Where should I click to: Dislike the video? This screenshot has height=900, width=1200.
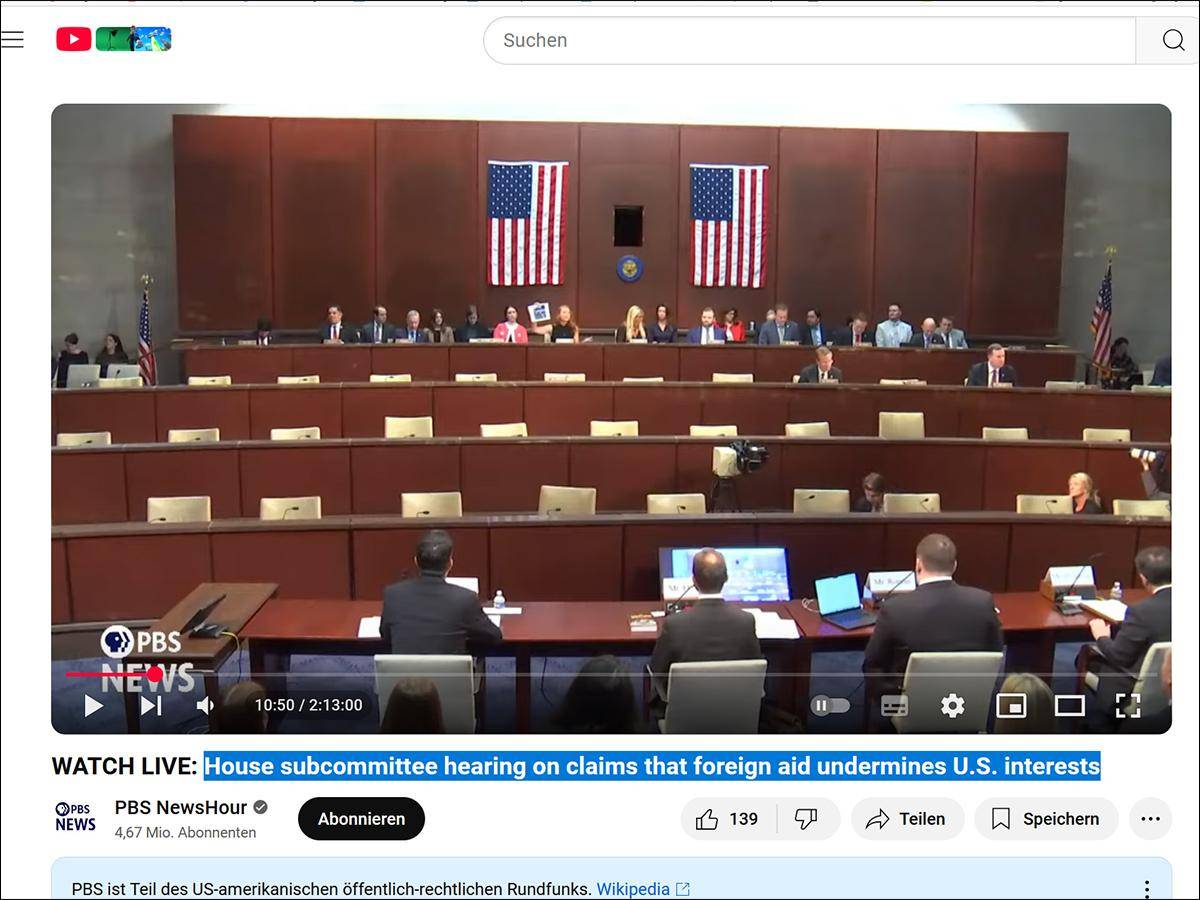806,819
